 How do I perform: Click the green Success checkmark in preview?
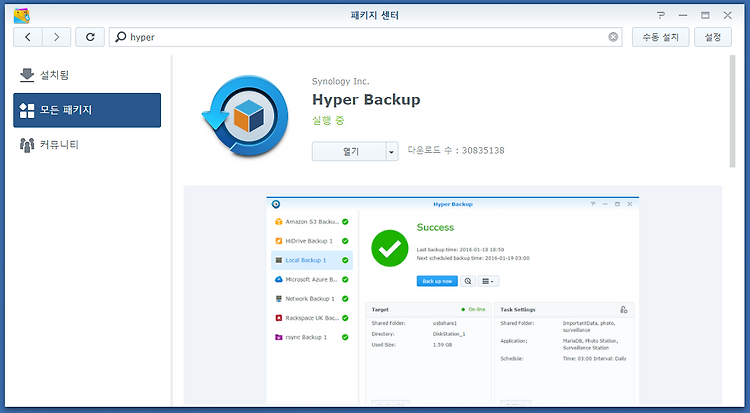[x=390, y=248]
